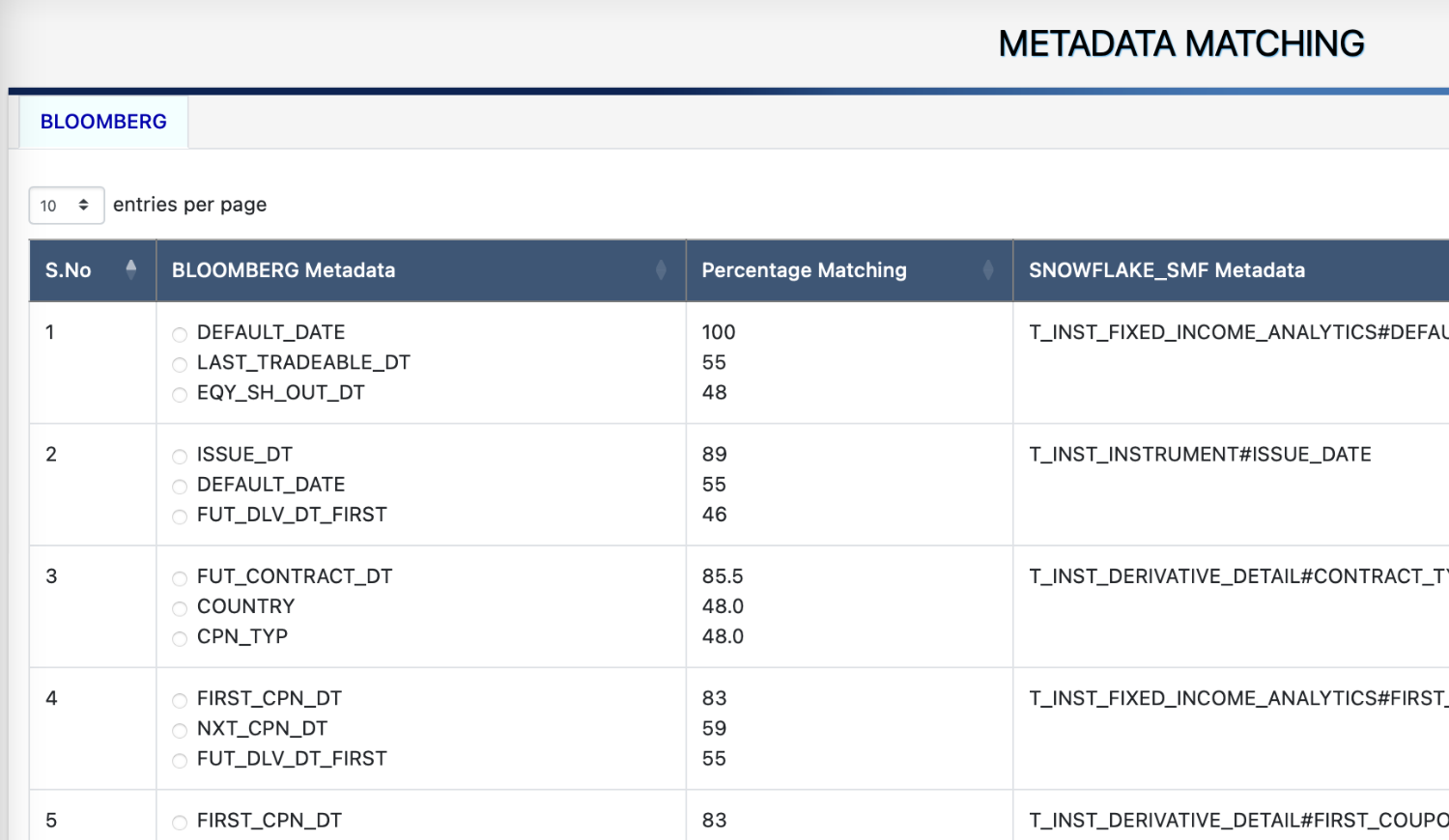Select FUT_DLV_DT_FIRST radio in row 2
The width and height of the screenshot is (1449, 840).
[180, 518]
